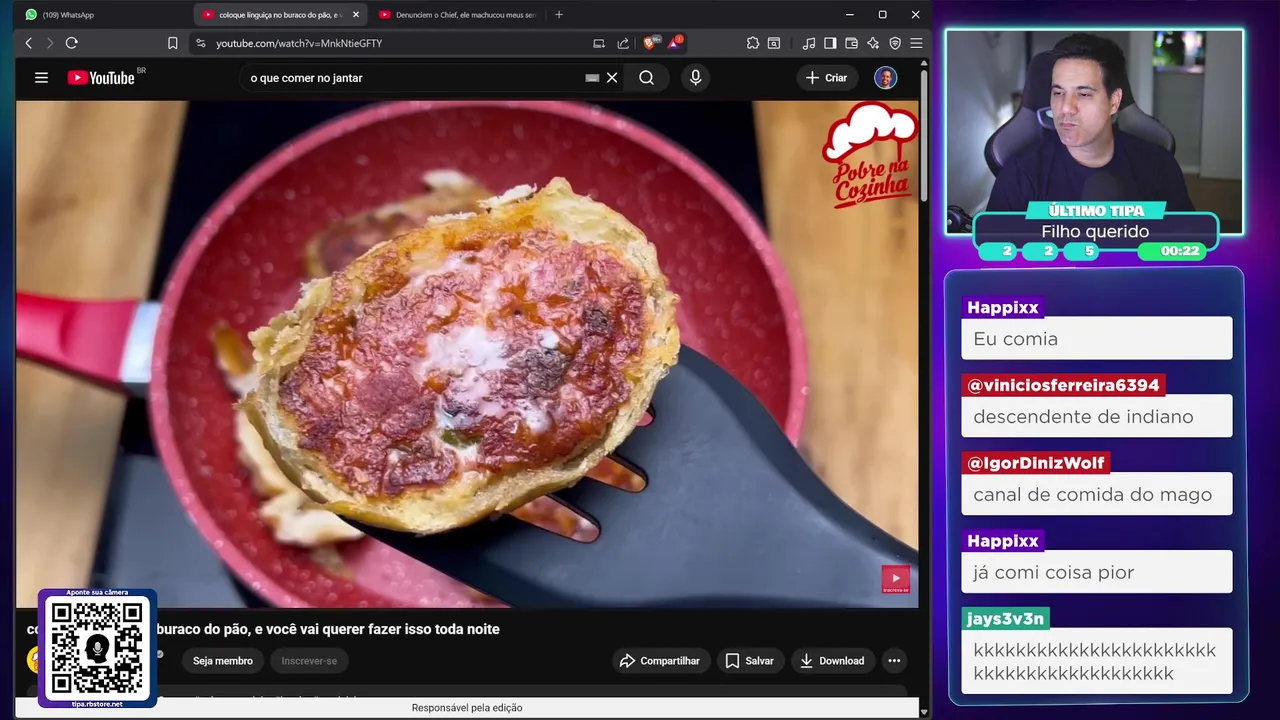Open site settings icon left of the URL
This screenshot has width=1280, height=720.
point(200,43)
